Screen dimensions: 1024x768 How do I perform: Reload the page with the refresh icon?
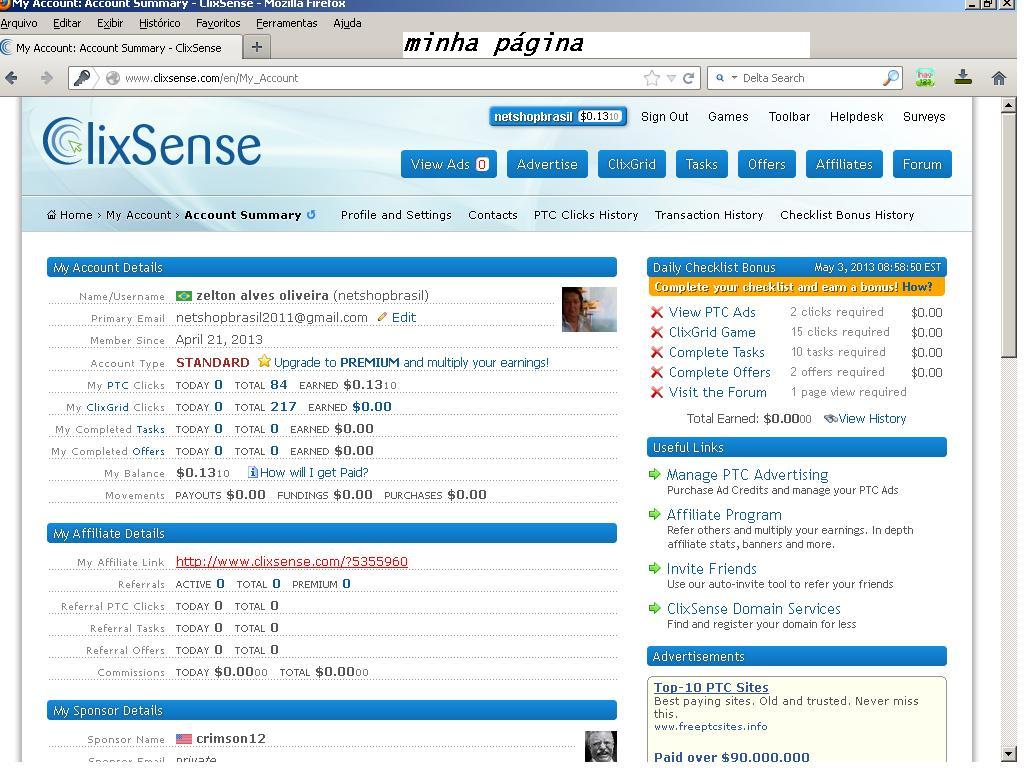(x=688, y=78)
